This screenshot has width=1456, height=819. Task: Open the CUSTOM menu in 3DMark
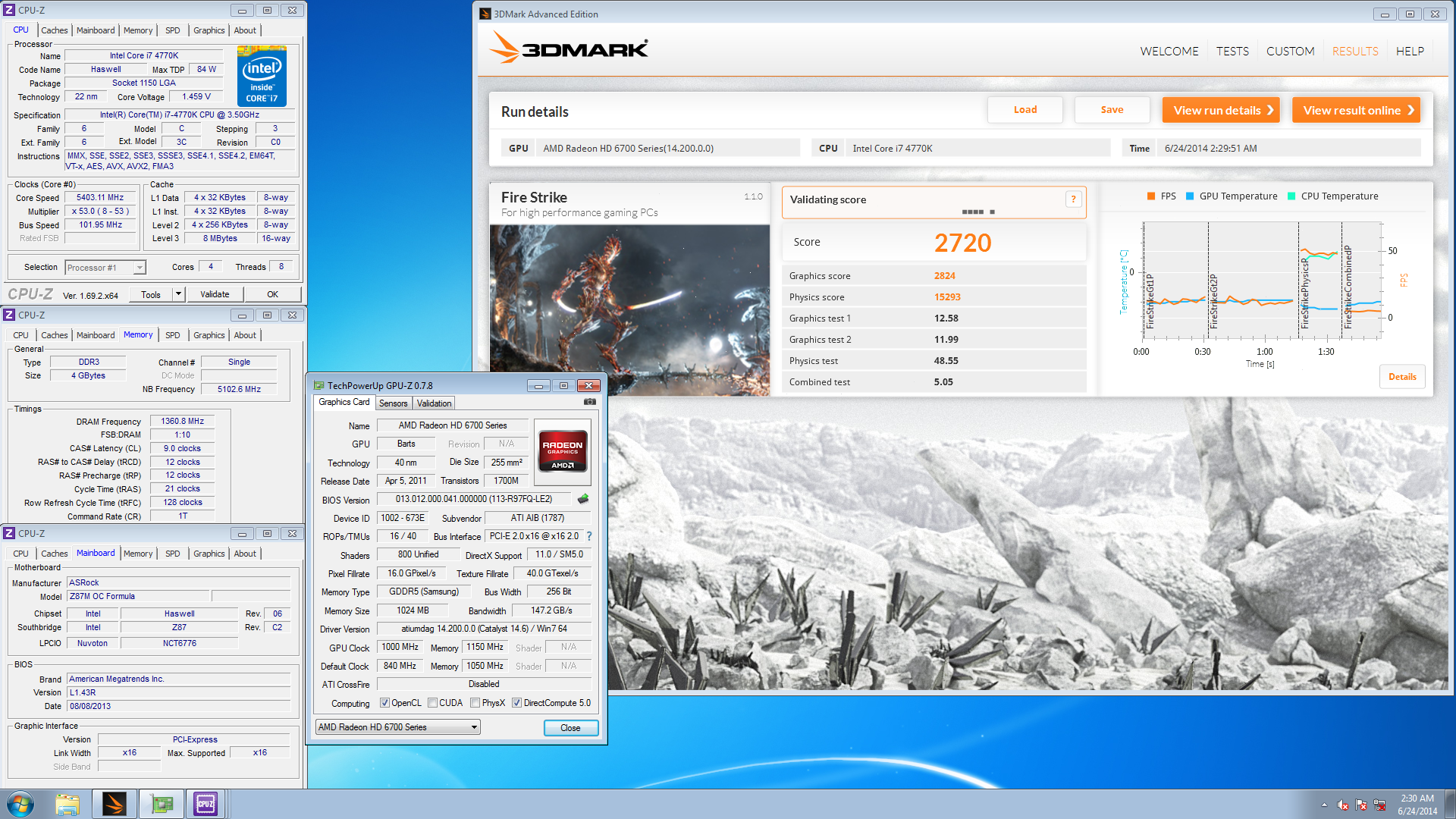1290,52
